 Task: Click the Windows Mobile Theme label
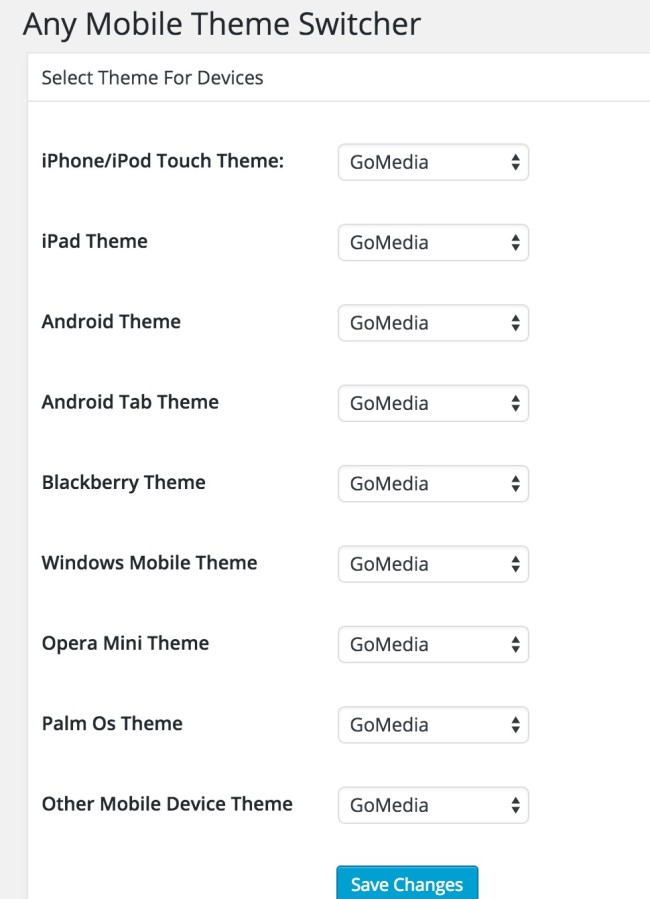pyautogui.click(x=149, y=563)
